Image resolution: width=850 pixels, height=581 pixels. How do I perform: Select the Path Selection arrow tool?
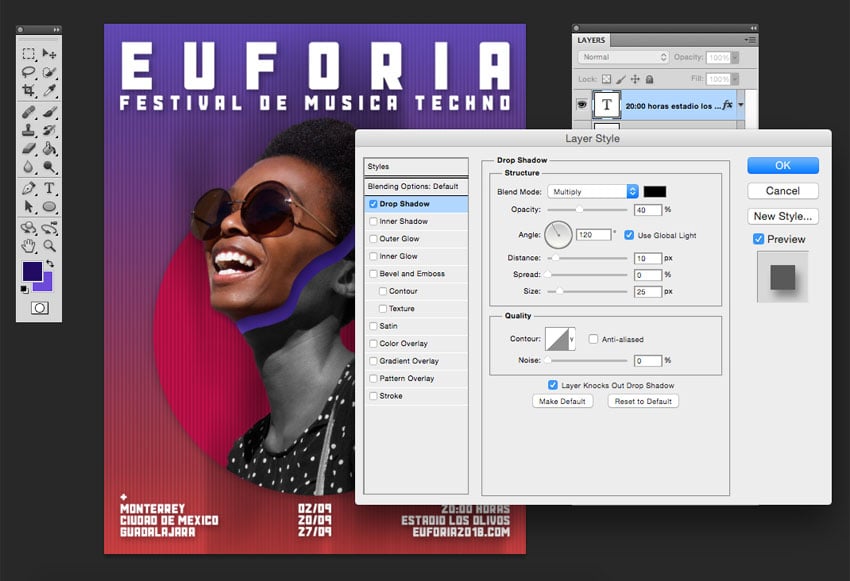29,206
